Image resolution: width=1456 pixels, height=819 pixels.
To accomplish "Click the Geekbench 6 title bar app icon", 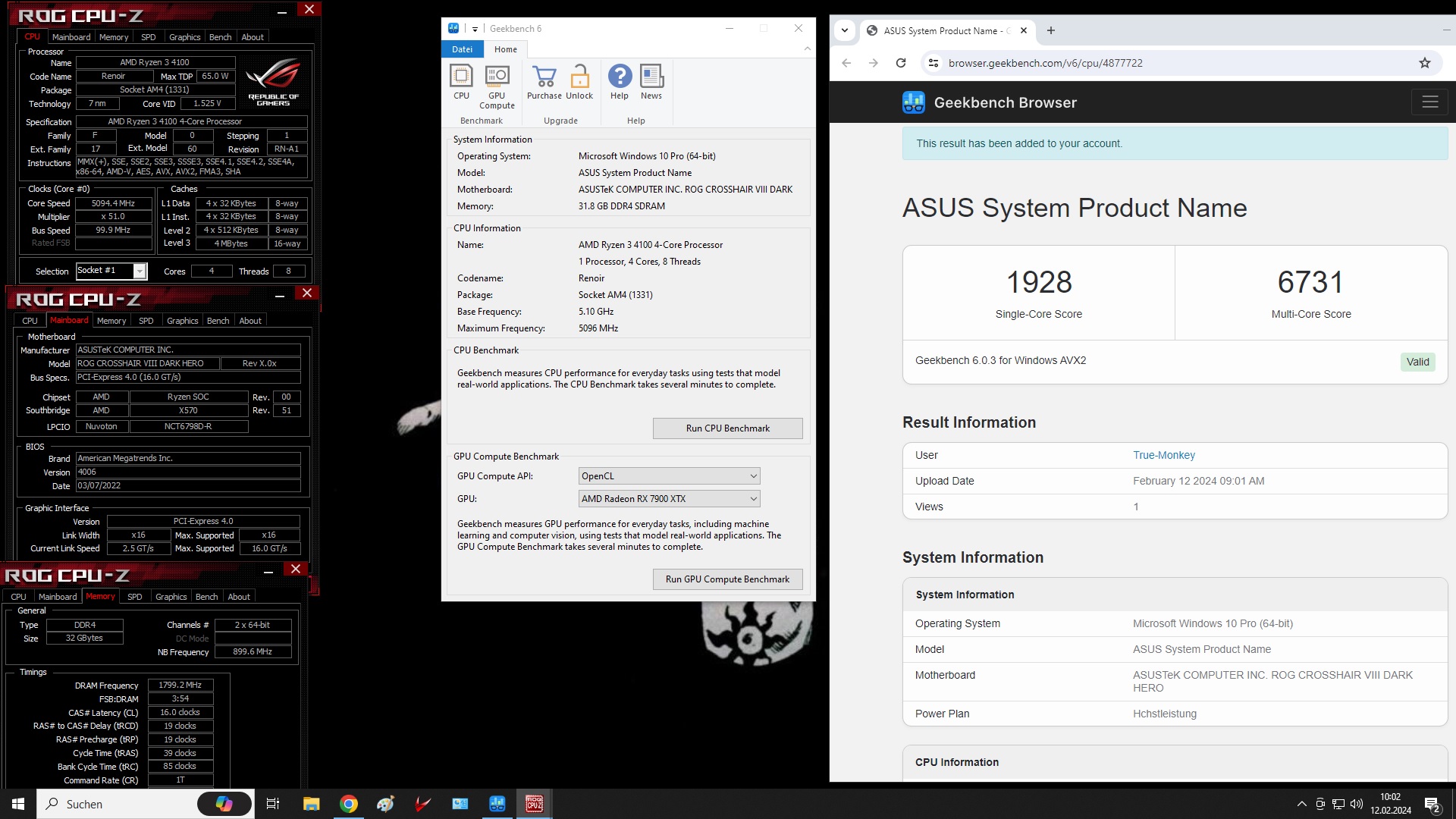I will click(x=453, y=28).
